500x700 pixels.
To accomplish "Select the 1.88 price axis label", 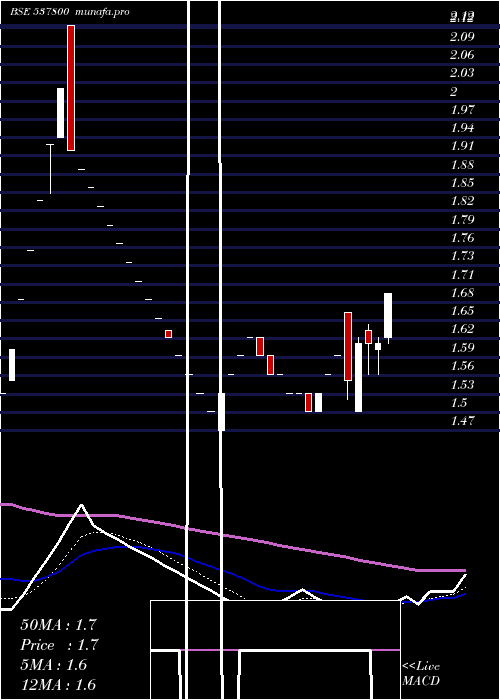I will tap(462, 164).
